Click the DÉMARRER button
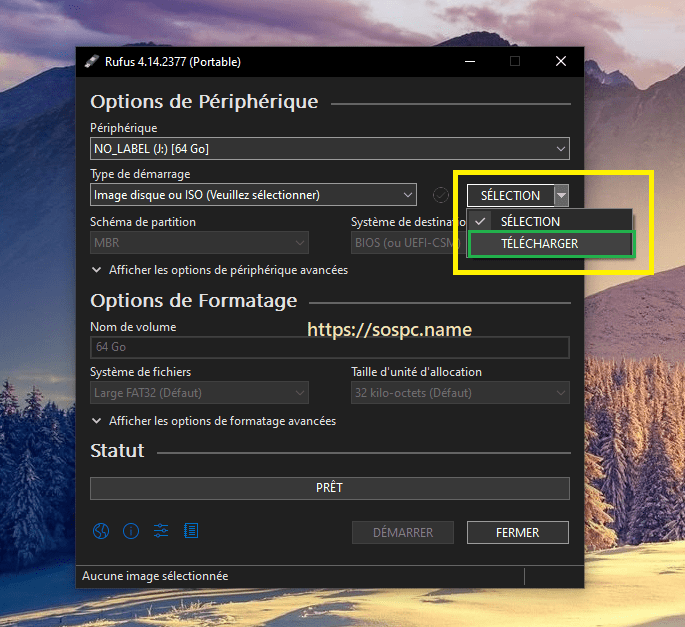The width and height of the screenshot is (685, 627). pos(403,533)
